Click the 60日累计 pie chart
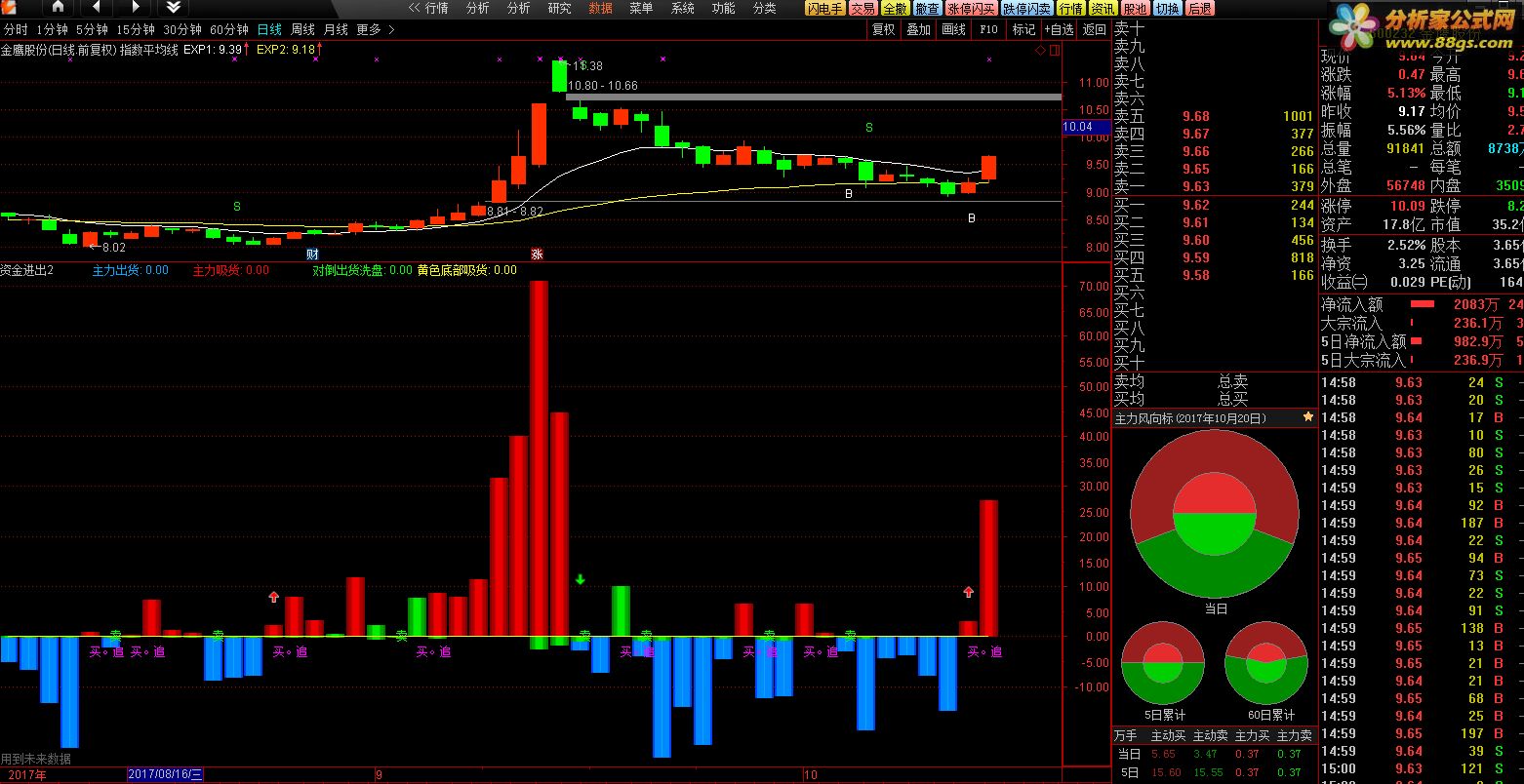Screen dimensions: 1524x784 [x=1266, y=663]
